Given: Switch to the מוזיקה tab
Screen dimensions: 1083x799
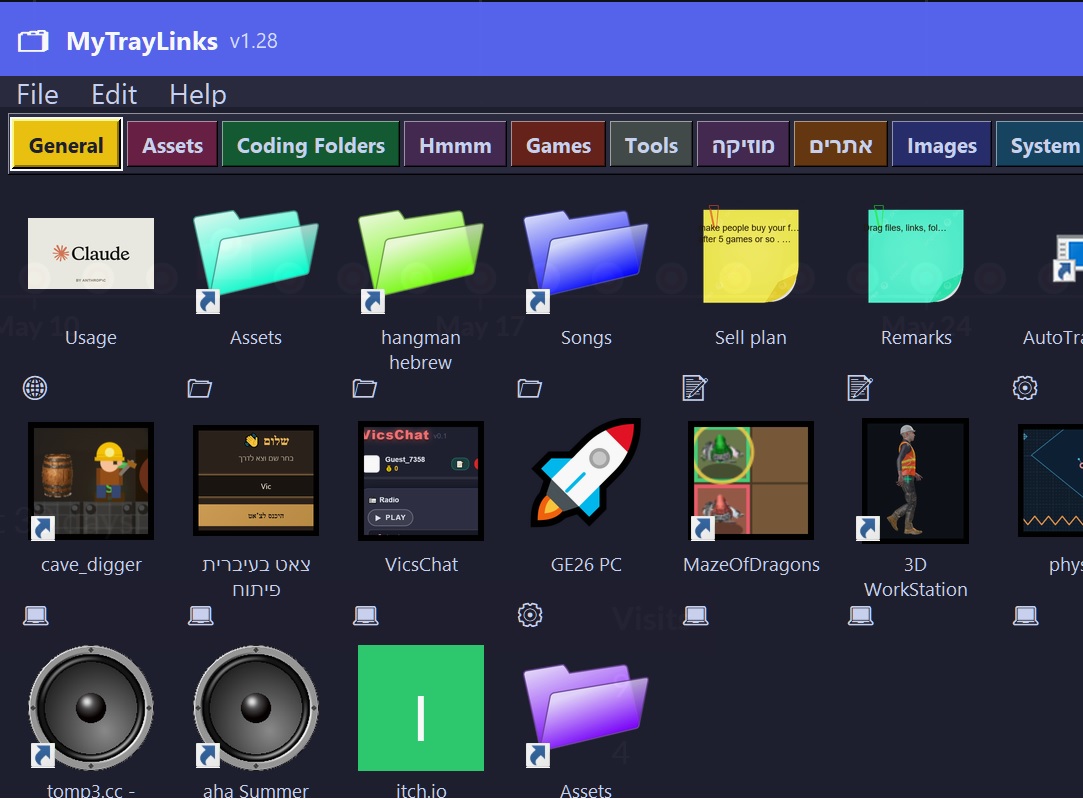Looking at the screenshot, I should (x=743, y=145).
